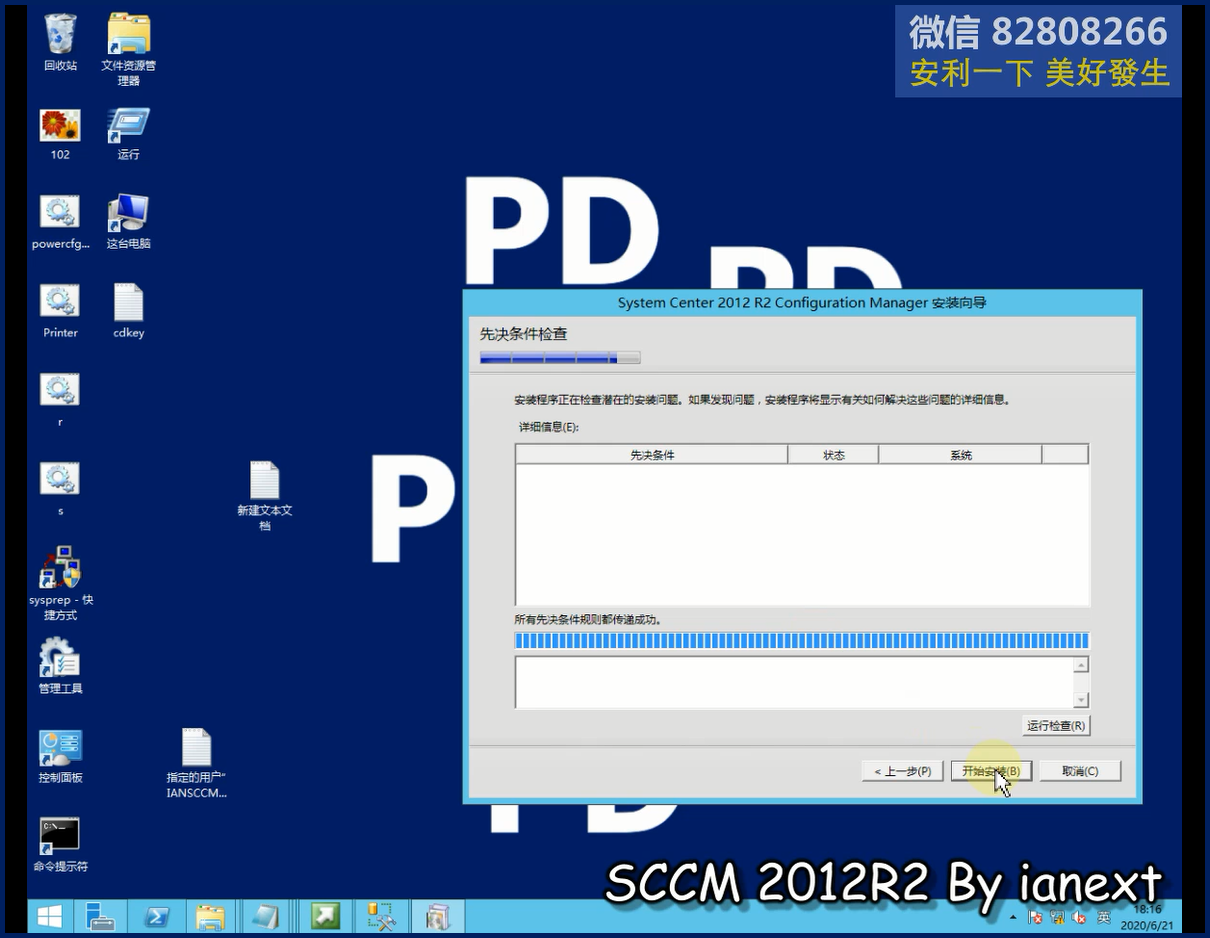Viewport: 1210px width, 938px height.
Task: Select the 指定的用户 IANSCCM text file
Action: [x=196, y=763]
